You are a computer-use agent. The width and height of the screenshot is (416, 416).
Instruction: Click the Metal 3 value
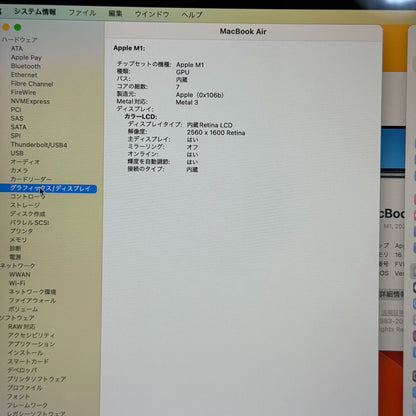187,102
